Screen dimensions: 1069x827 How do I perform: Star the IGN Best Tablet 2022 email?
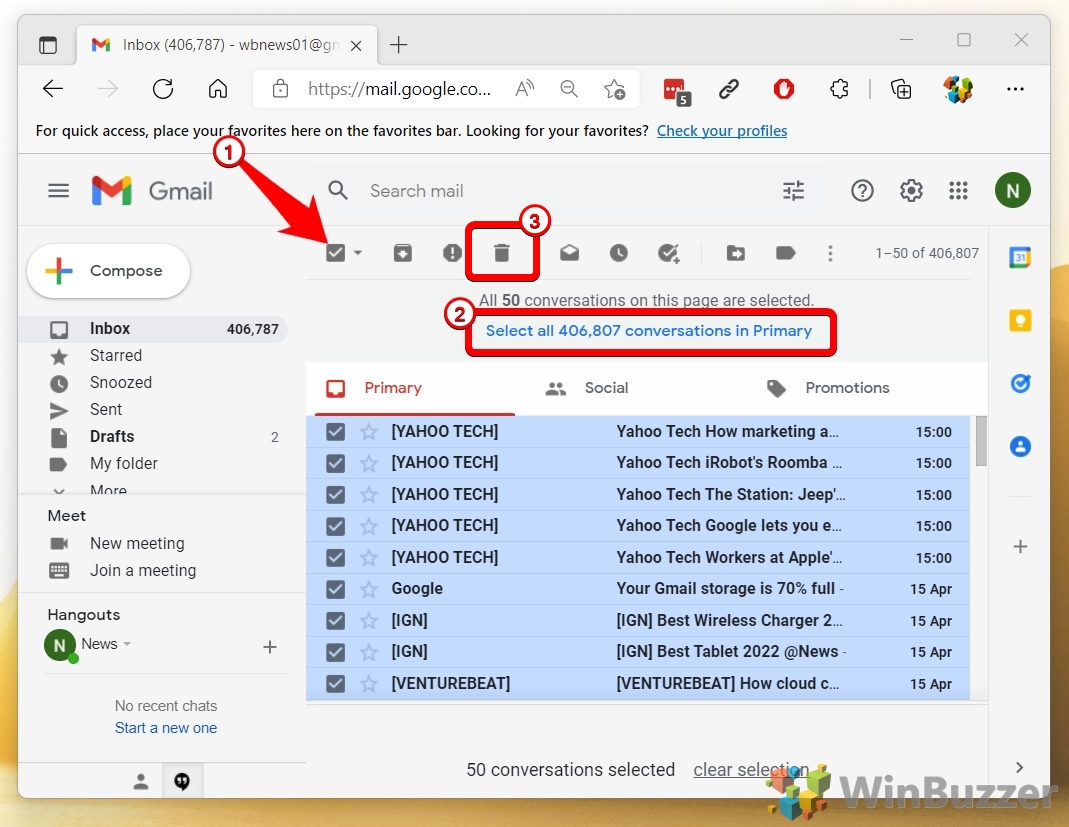point(369,652)
